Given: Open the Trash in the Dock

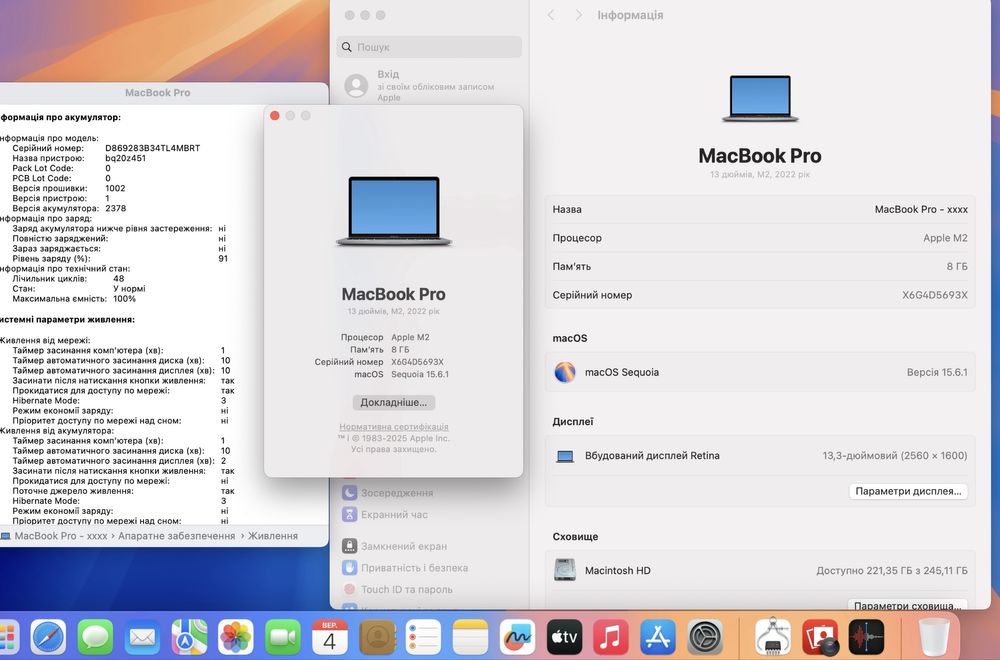Looking at the screenshot, I should coord(934,636).
